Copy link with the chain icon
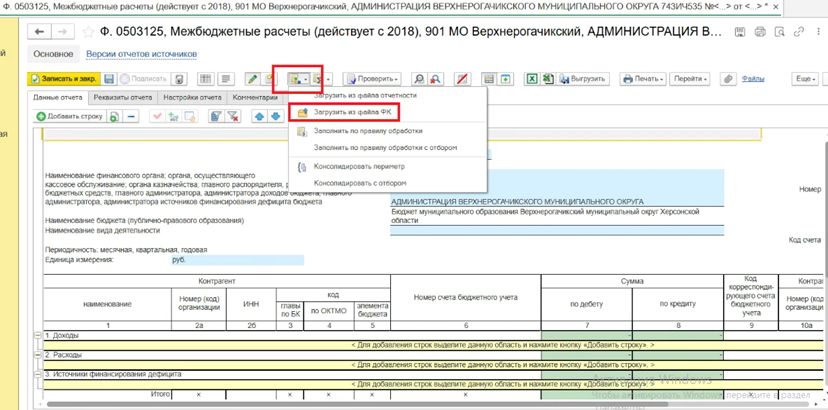The image size is (828, 410). [x=798, y=32]
